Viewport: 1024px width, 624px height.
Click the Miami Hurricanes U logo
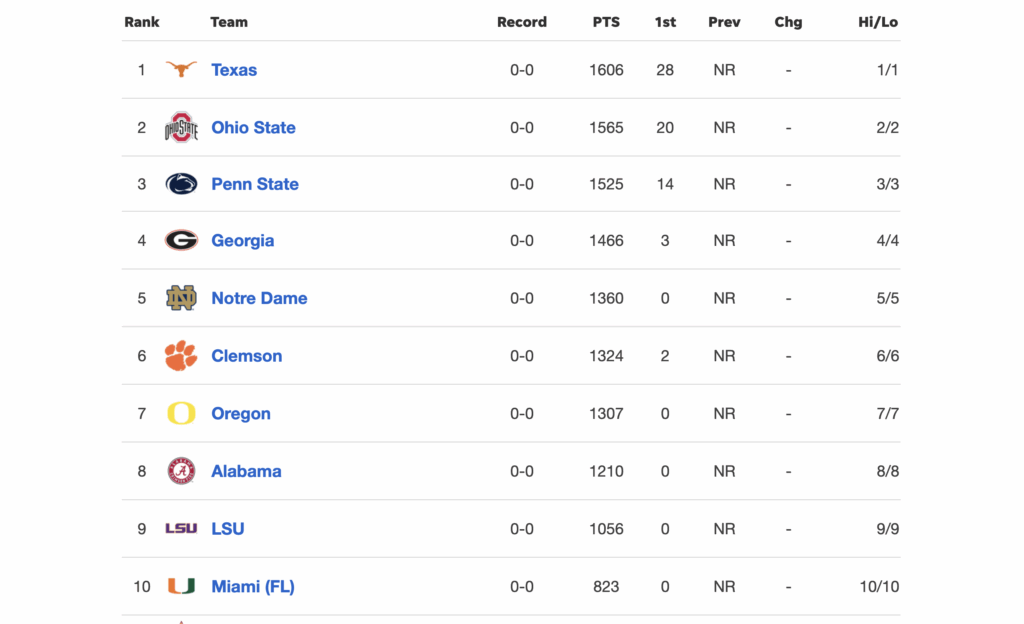click(x=181, y=587)
